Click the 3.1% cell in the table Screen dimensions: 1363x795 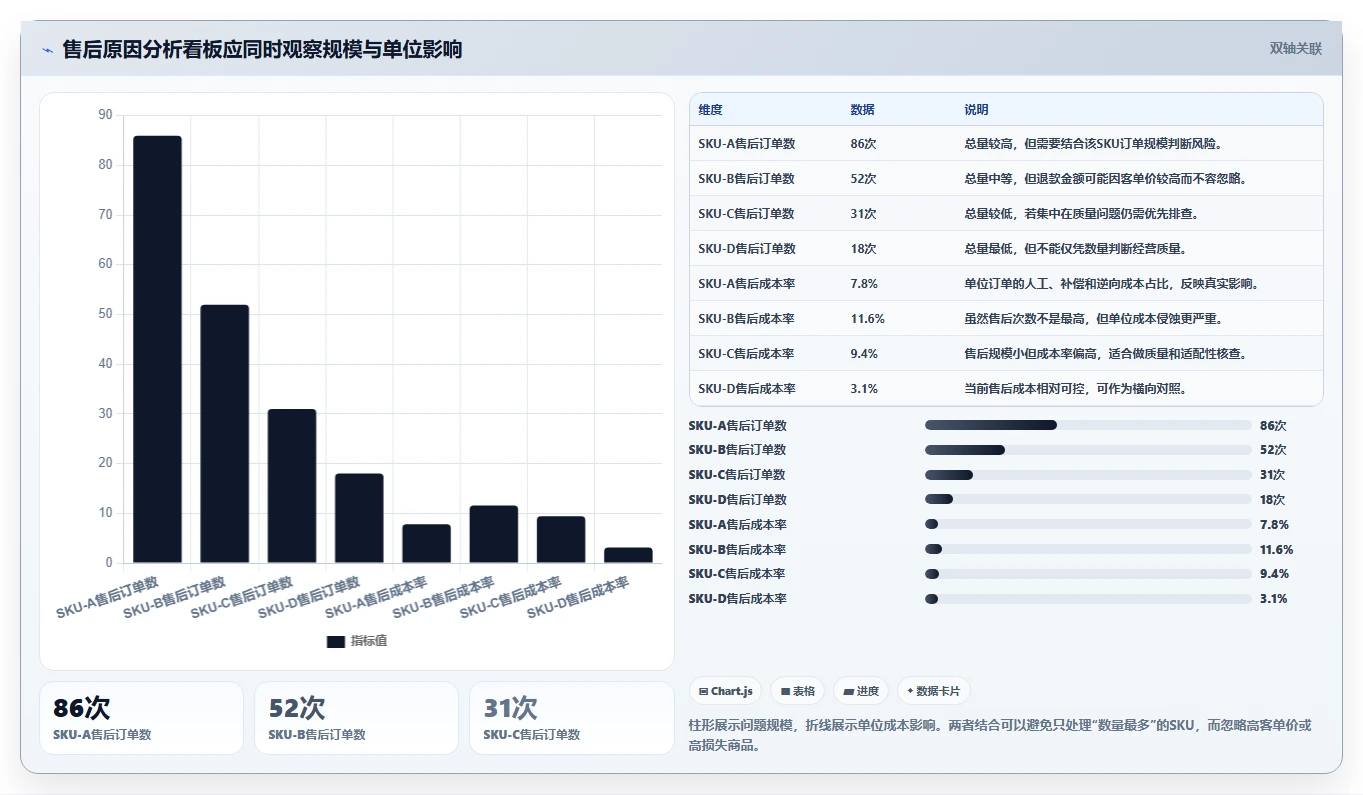point(864,389)
